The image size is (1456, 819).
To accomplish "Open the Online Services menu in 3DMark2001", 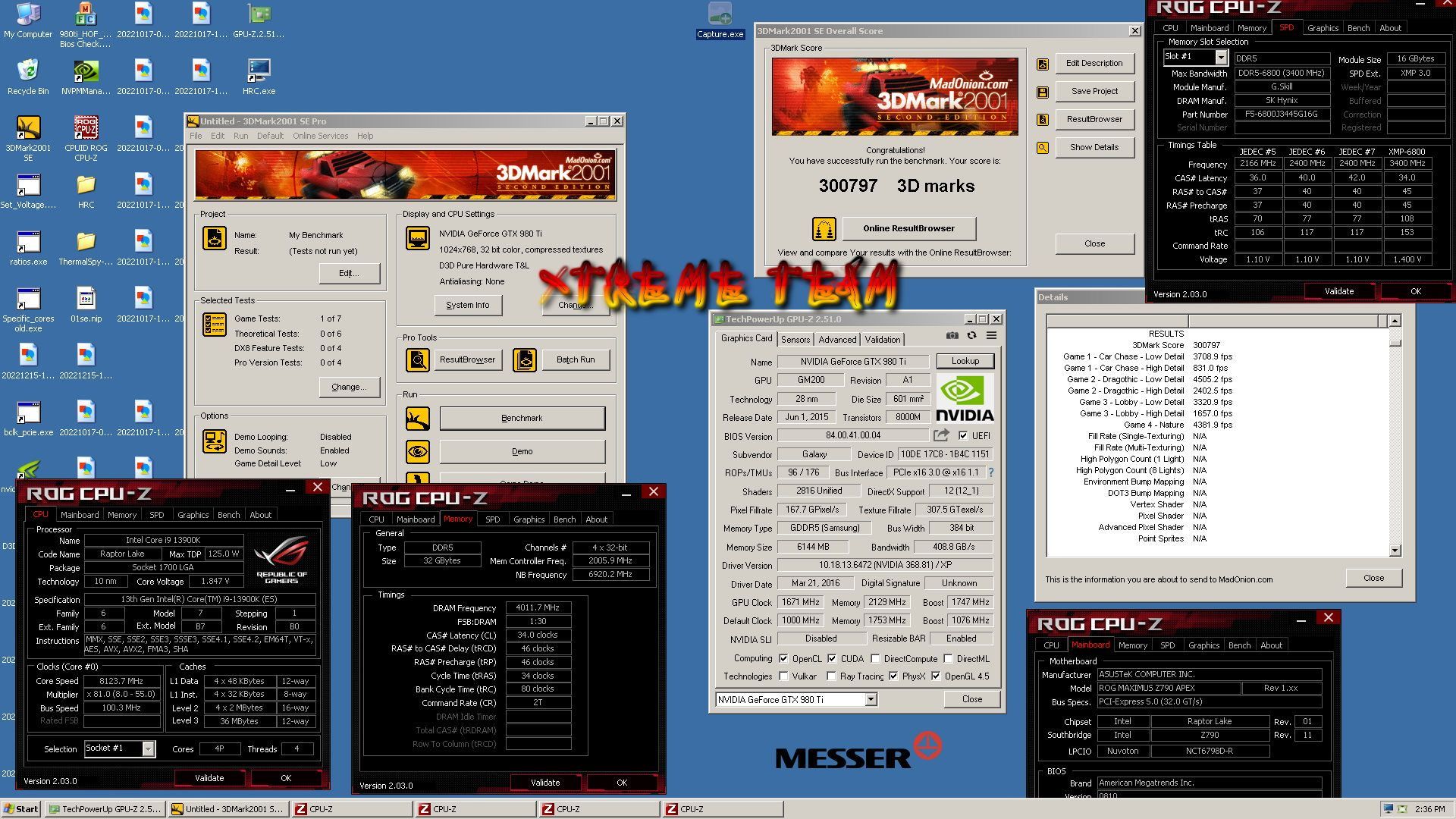I will (x=320, y=136).
